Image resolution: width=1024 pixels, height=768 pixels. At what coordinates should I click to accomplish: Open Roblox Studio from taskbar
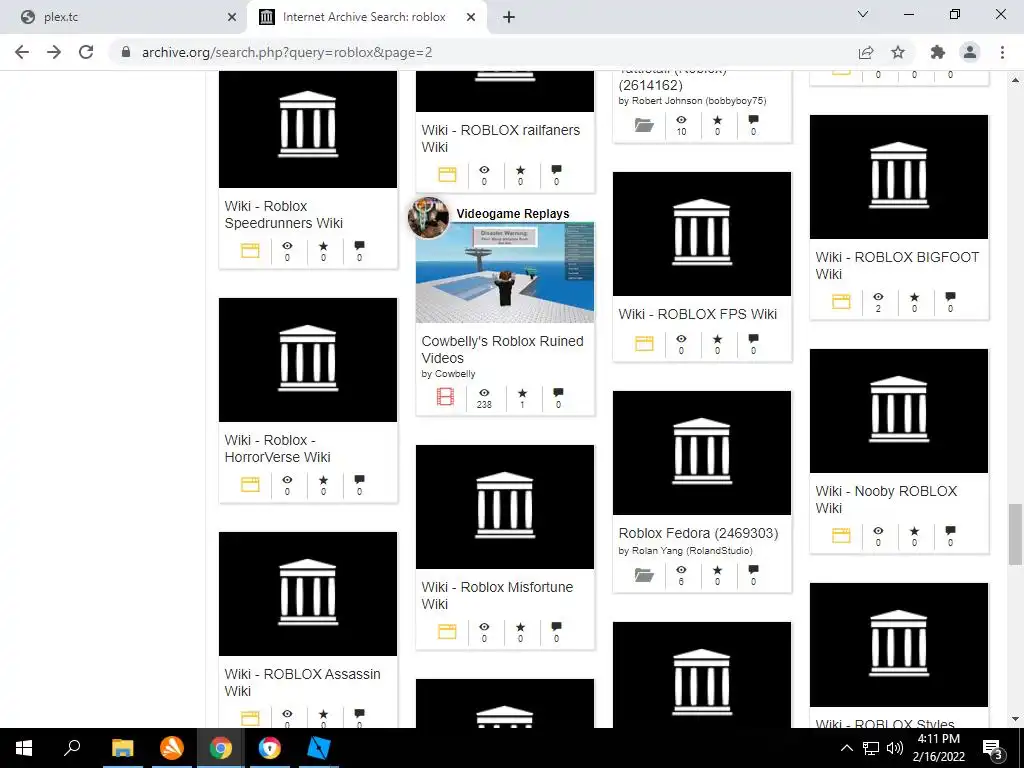(318, 748)
